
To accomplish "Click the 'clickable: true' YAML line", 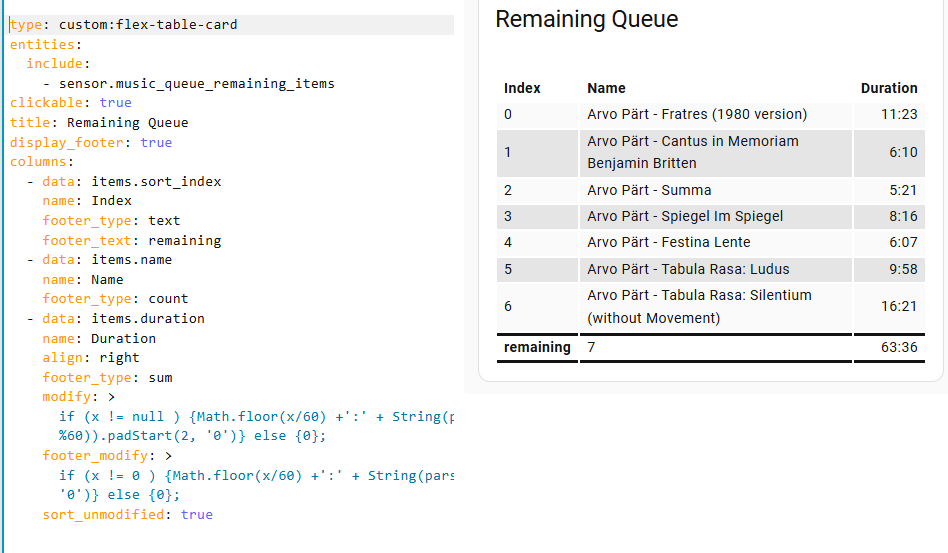I will click(x=71, y=103).
